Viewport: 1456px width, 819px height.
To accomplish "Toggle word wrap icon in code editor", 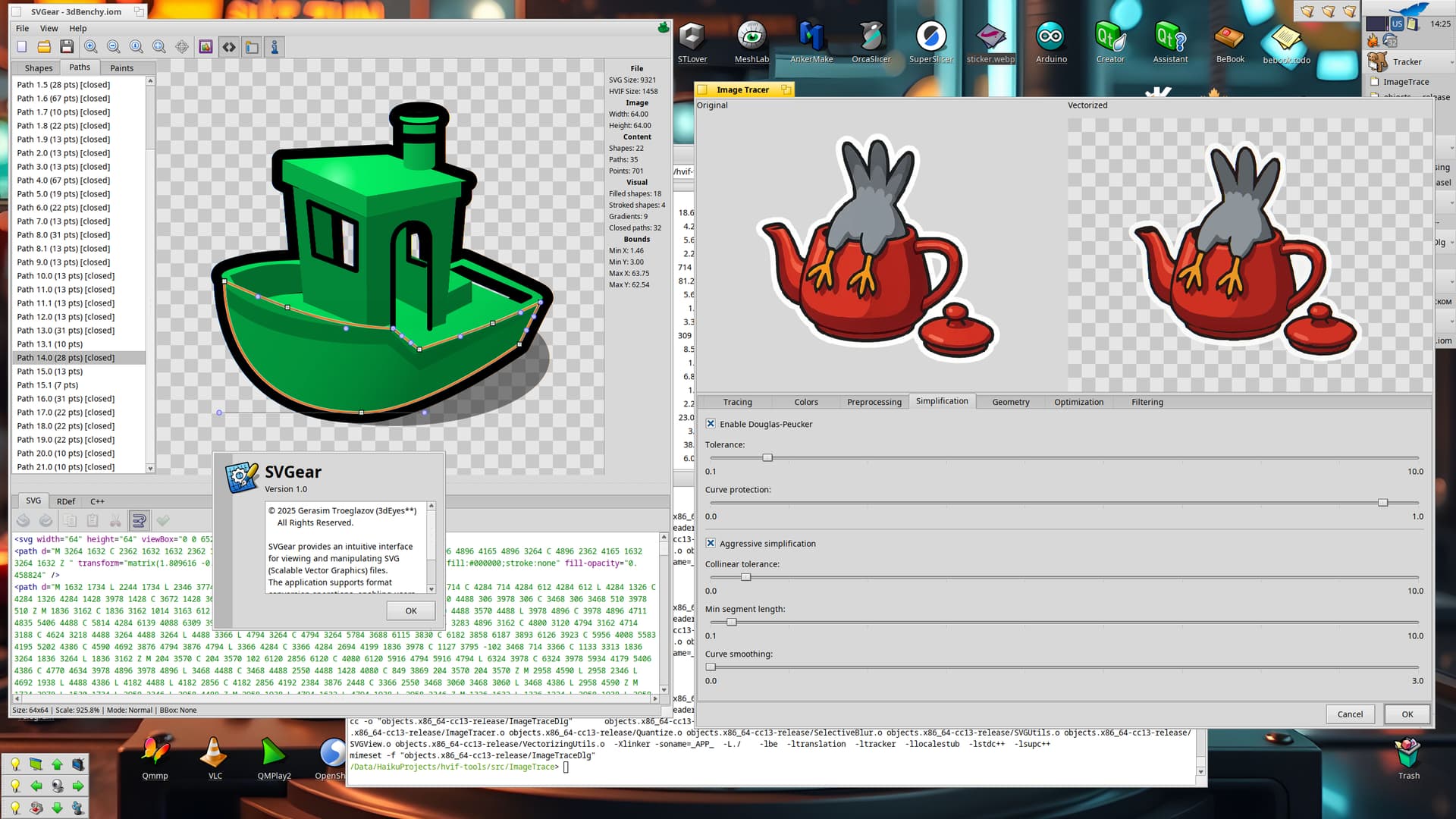I will click(x=139, y=520).
